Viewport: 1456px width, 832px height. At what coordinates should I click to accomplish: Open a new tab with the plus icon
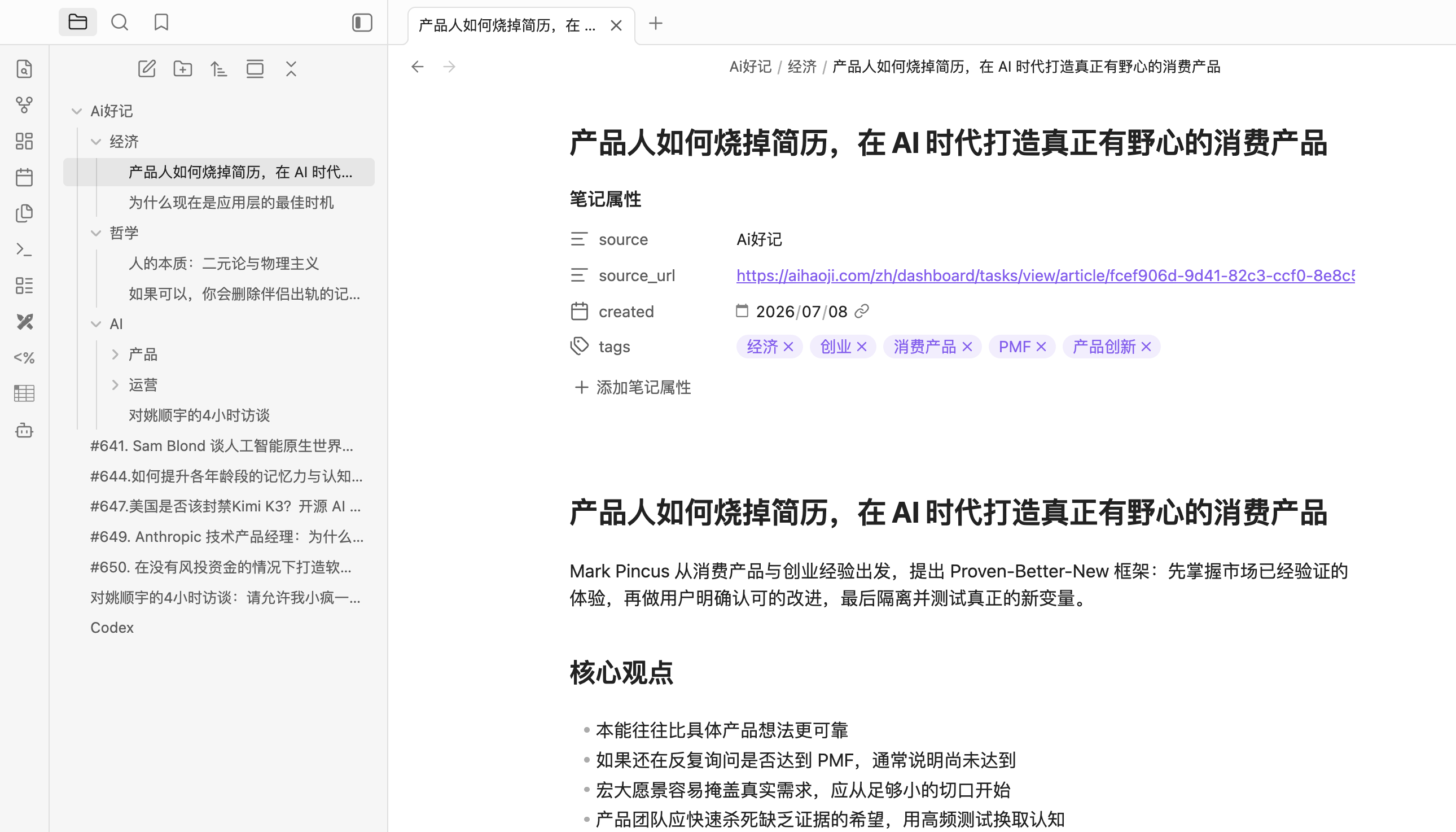coord(656,24)
